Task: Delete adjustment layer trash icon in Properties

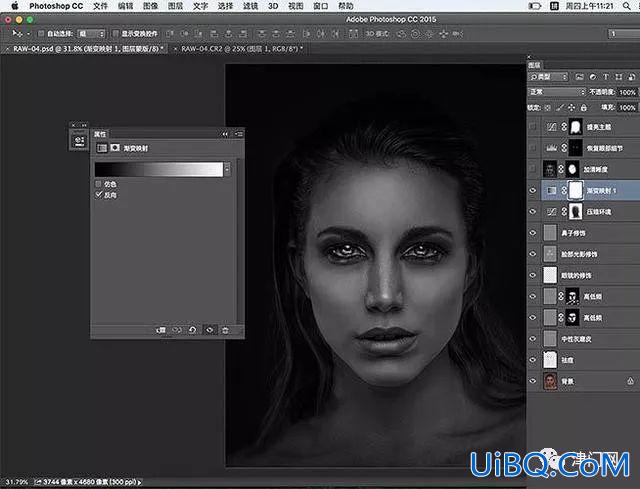Action: coord(225,330)
